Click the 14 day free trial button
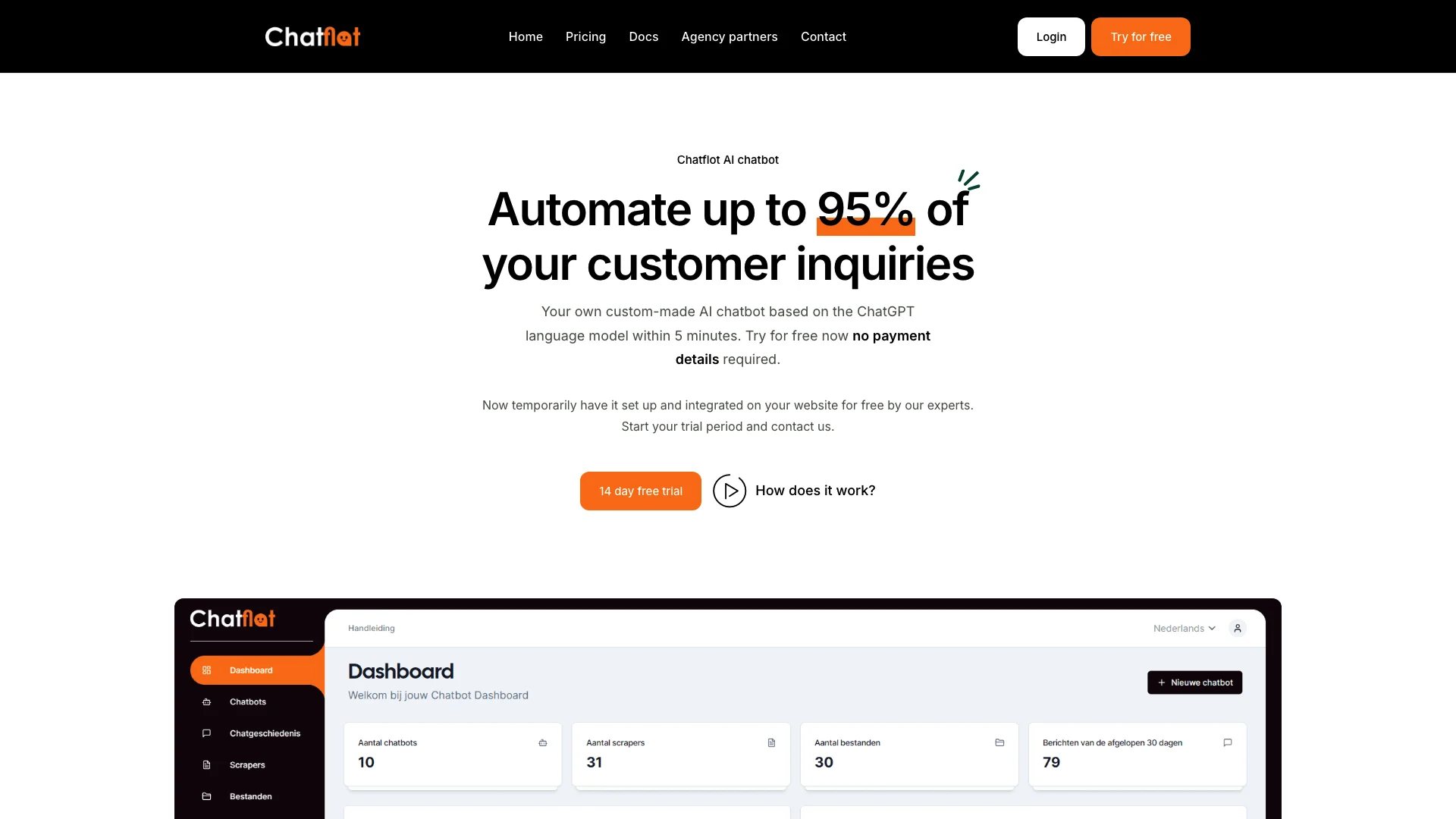This screenshot has height=819, width=1456. tap(640, 491)
